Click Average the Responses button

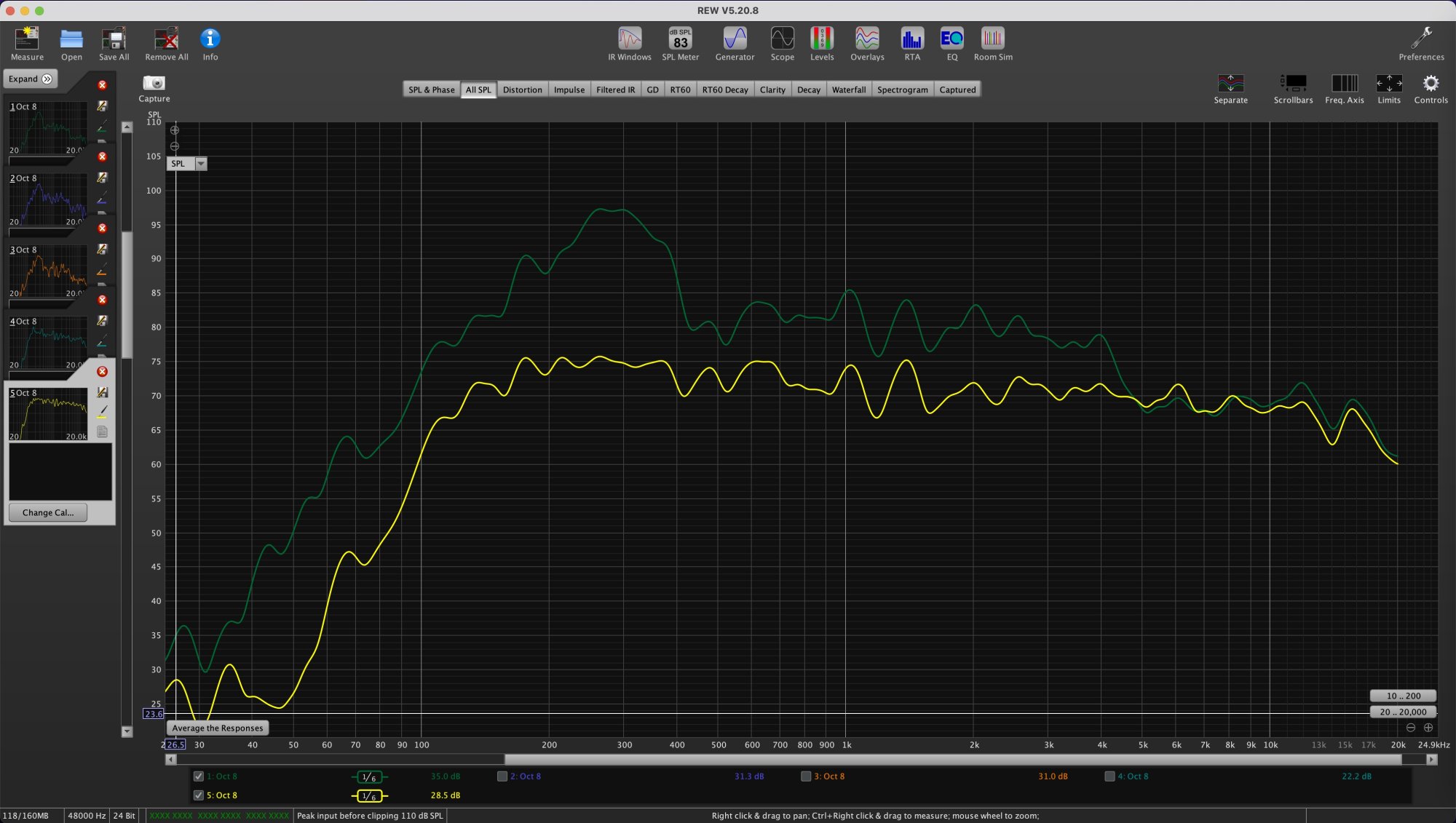point(217,728)
